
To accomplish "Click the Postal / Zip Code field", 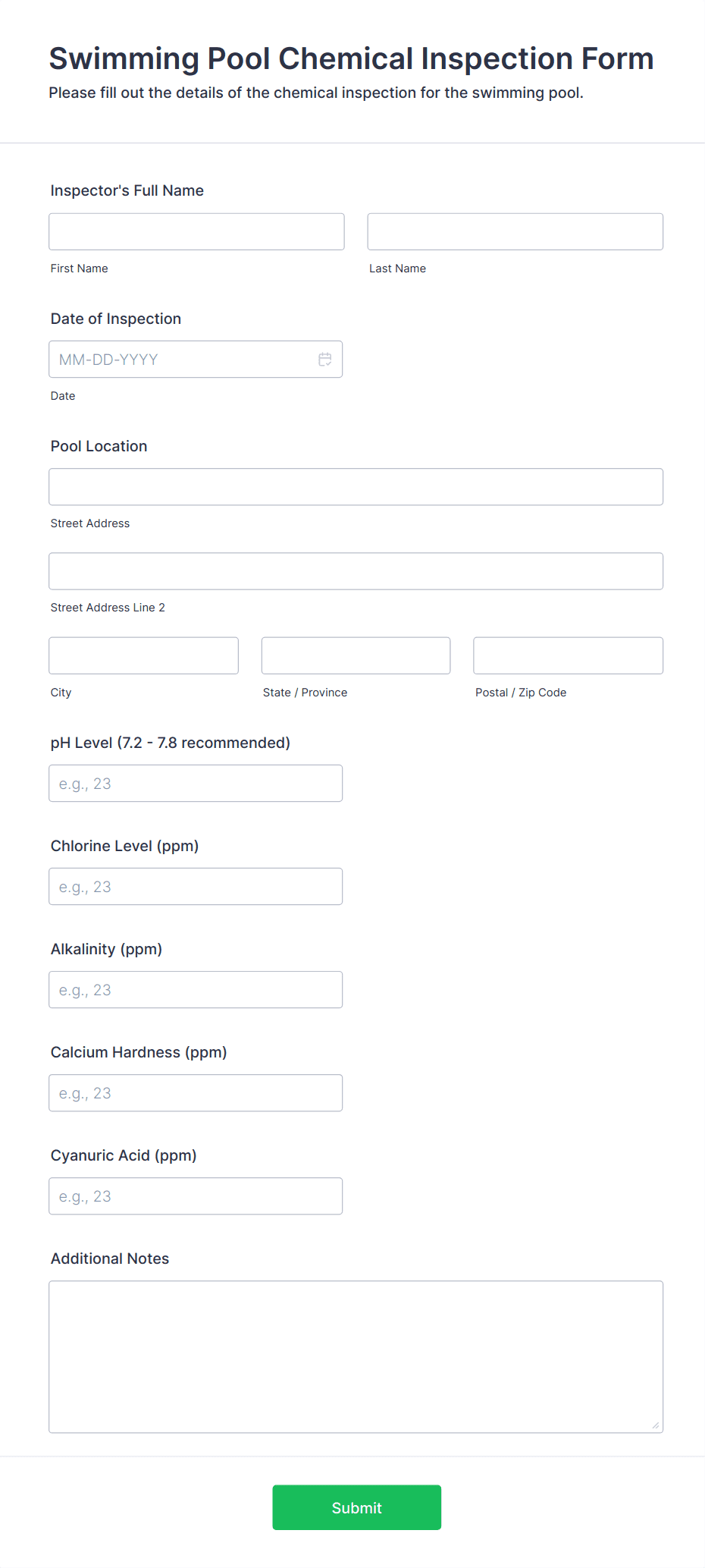I will coord(568,655).
